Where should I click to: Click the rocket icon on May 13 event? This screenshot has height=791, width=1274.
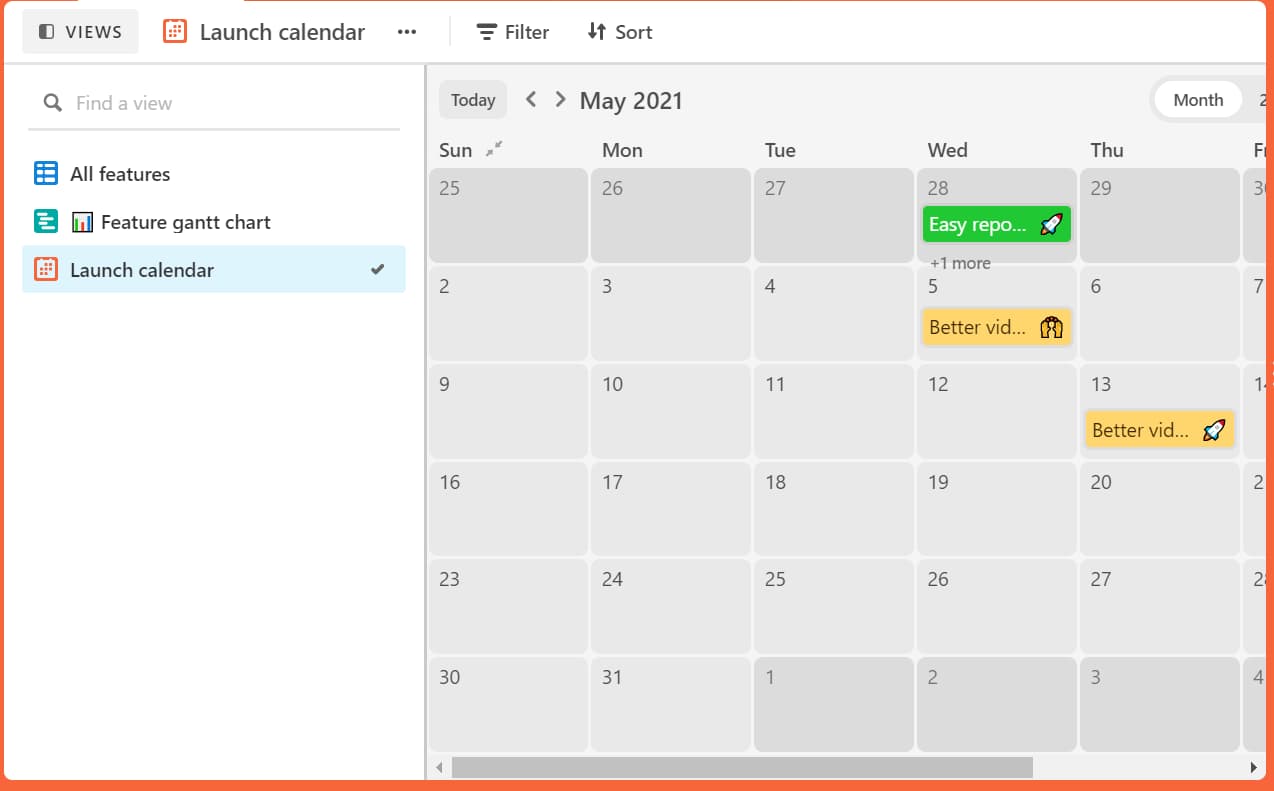[x=1215, y=430]
